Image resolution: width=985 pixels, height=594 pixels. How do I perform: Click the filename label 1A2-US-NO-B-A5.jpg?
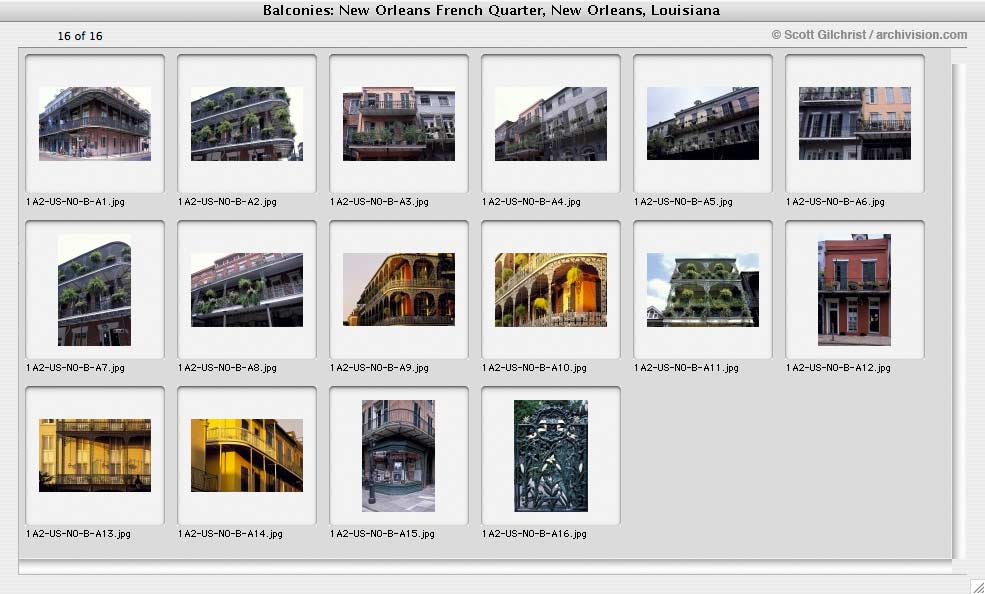683,202
